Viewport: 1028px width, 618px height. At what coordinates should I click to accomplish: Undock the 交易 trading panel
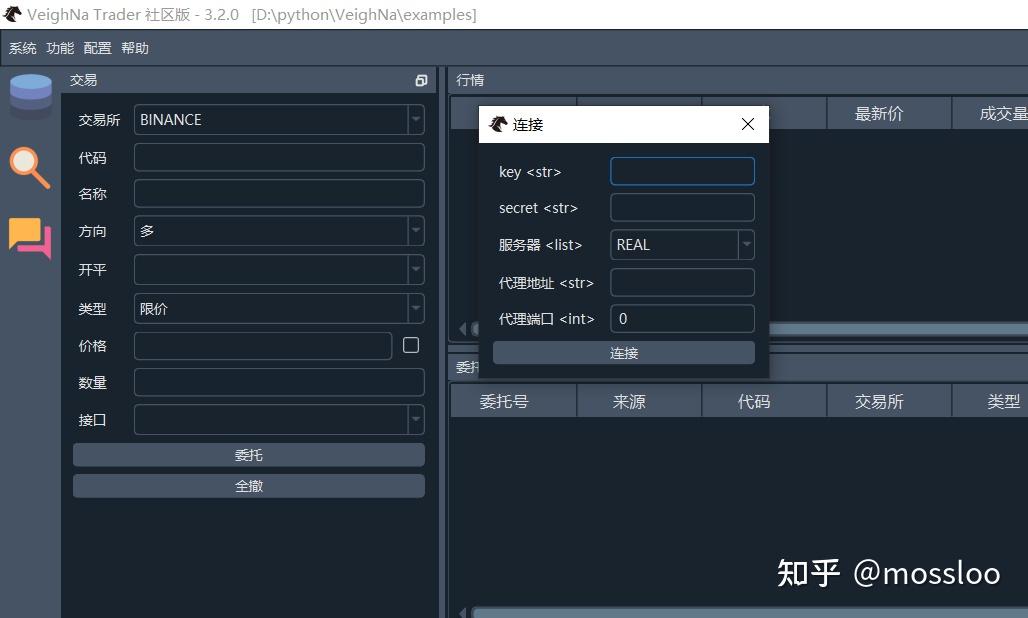click(x=421, y=80)
